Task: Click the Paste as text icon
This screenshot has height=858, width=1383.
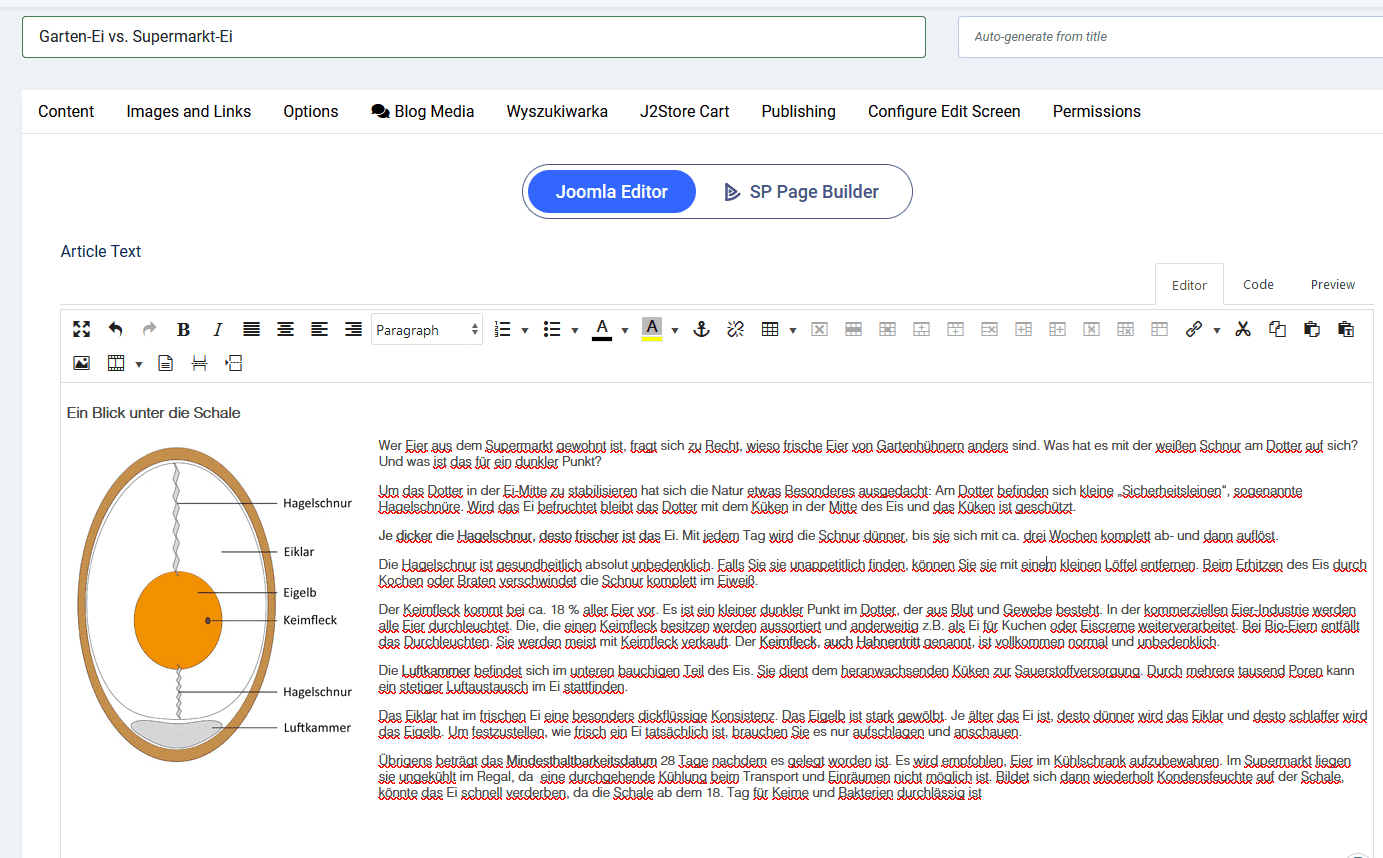Action: (x=1345, y=329)
